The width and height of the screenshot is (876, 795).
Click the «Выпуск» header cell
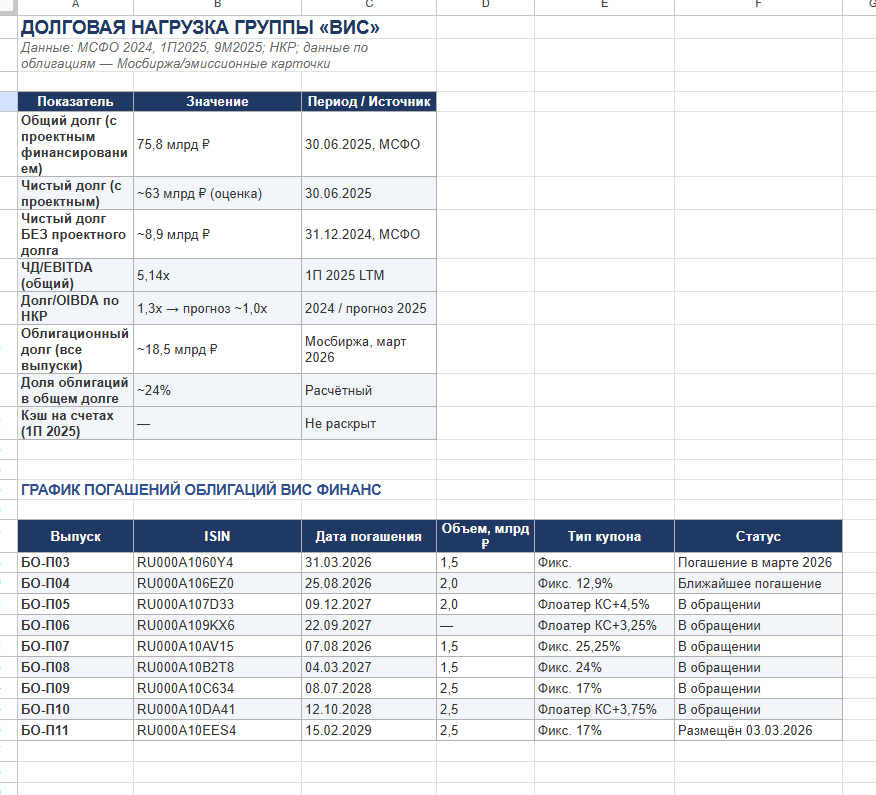coord(75,536)
